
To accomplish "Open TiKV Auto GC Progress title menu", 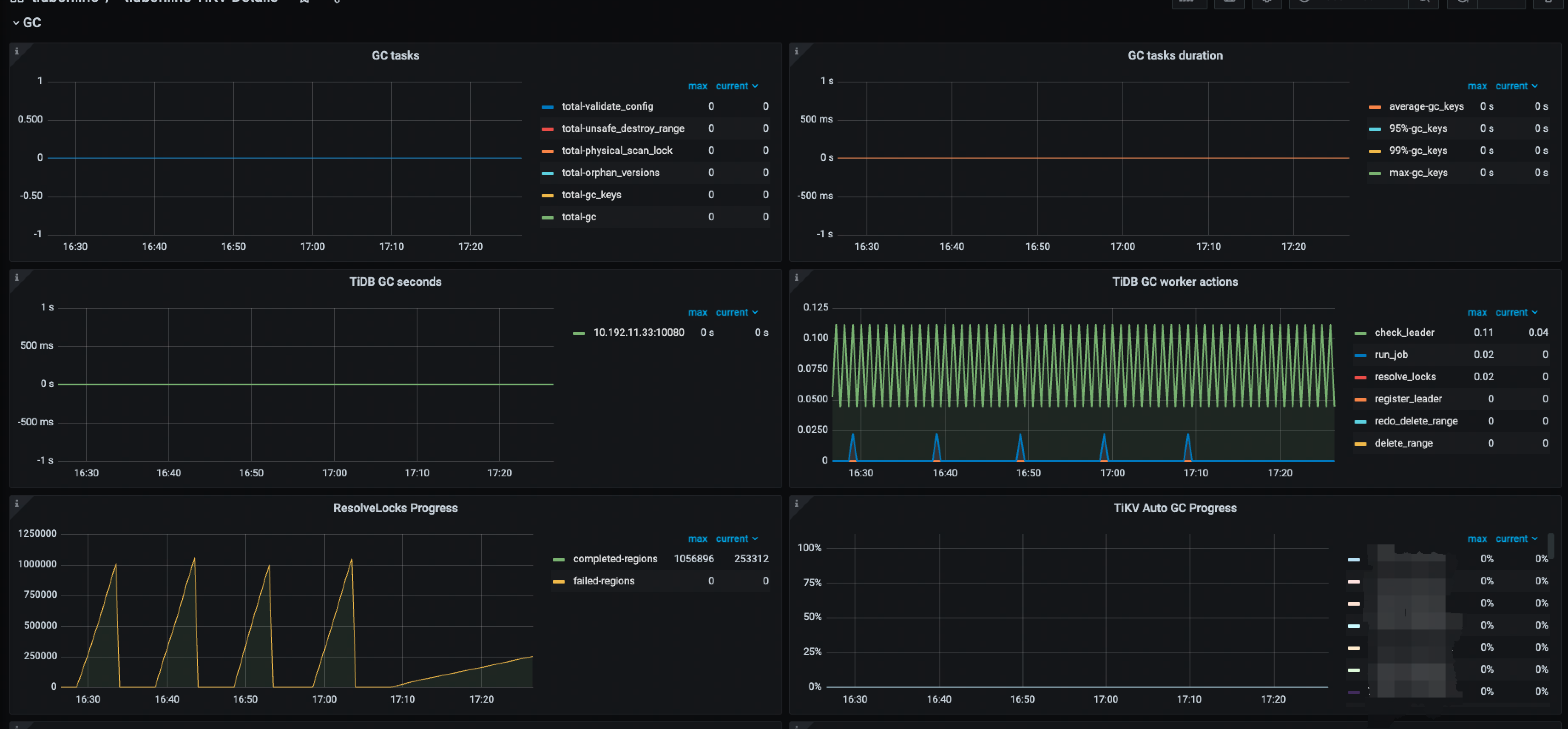I will pyautogui.click(x=1174, y=508).
